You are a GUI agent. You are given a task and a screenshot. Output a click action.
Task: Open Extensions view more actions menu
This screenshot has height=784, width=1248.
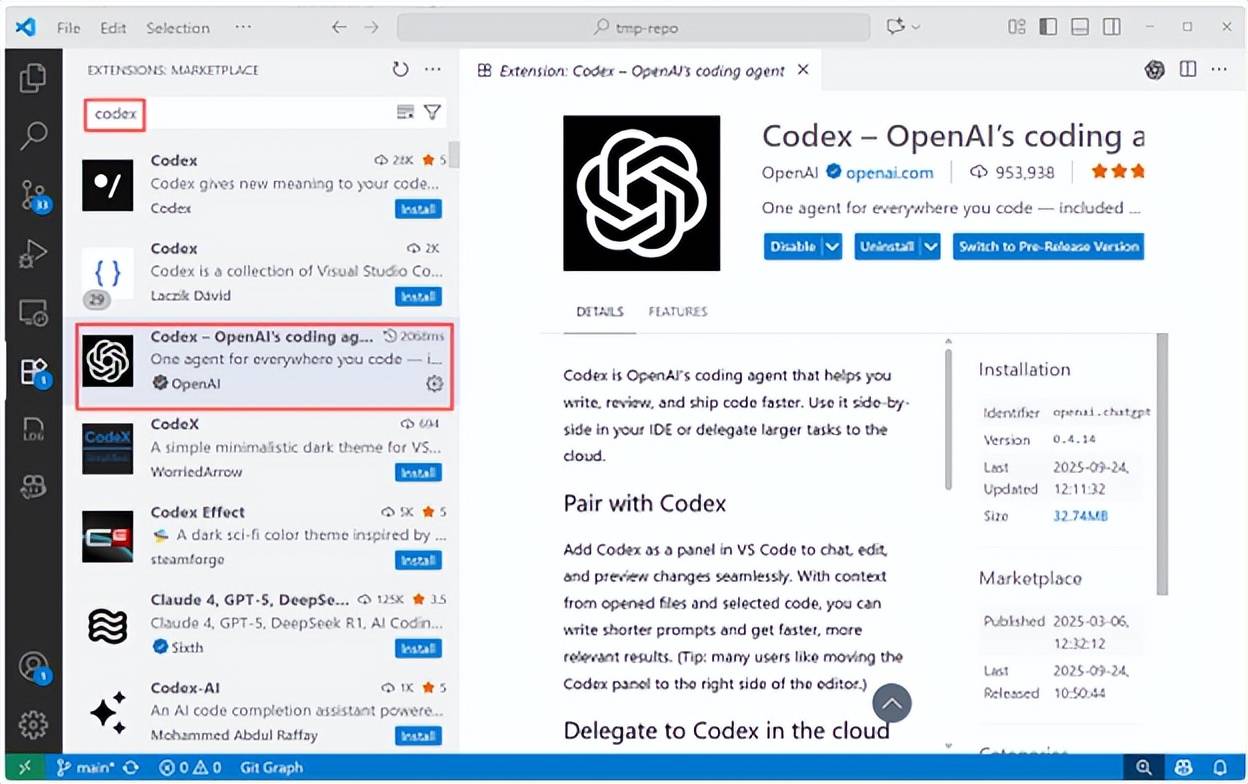[x=433, y=70]
